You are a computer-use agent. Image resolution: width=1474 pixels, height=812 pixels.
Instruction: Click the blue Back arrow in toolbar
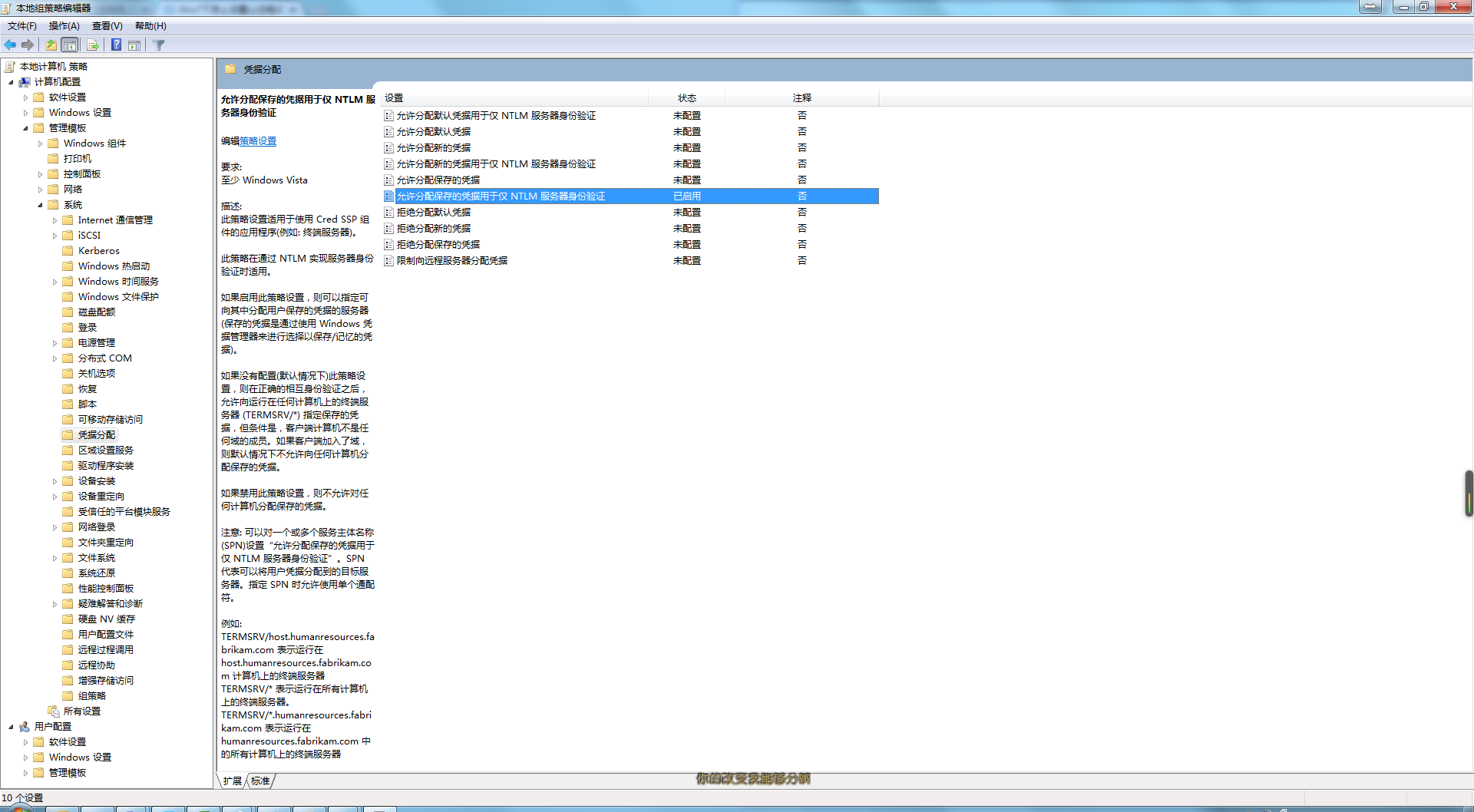10,45
